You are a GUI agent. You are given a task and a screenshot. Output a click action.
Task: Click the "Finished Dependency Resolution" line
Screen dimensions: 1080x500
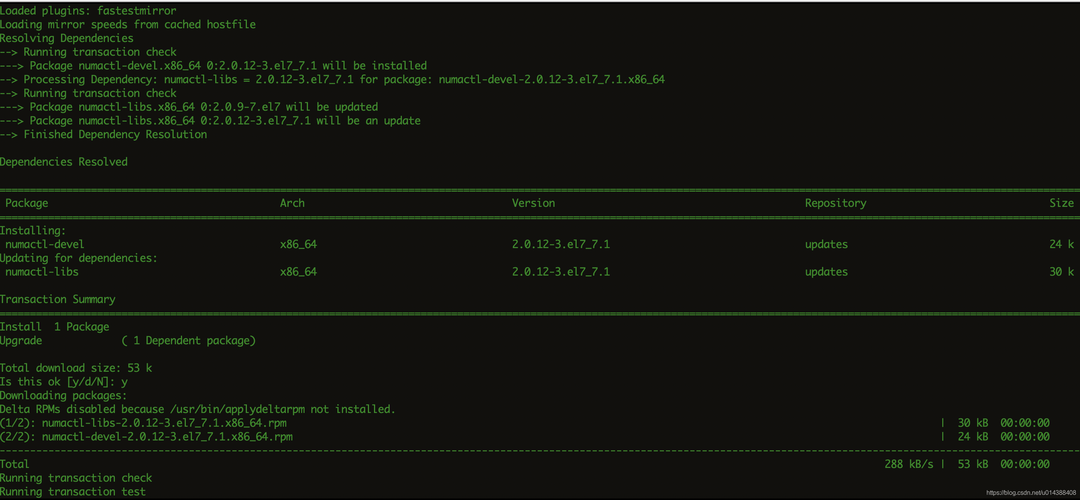tap(104, 134)
